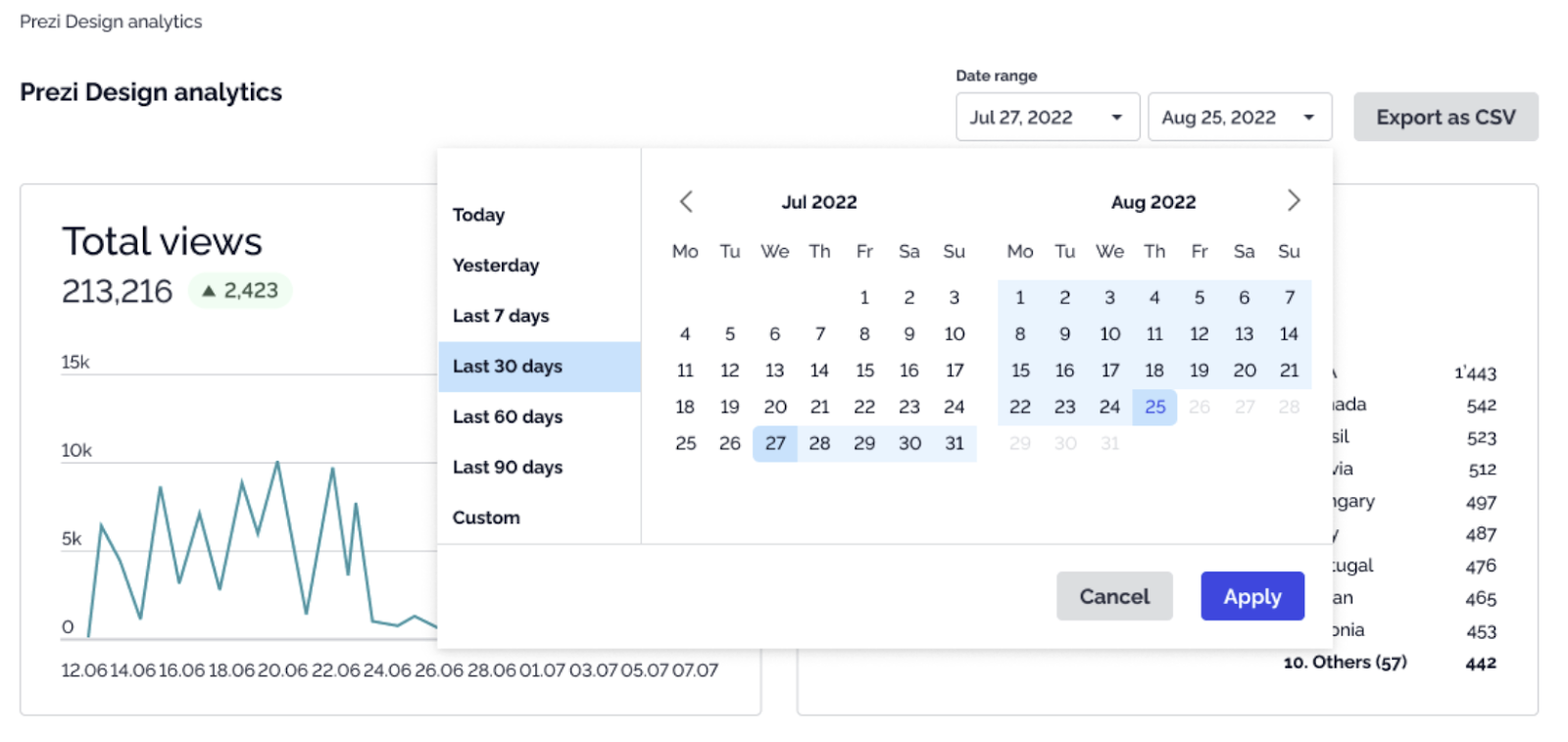Image resolution: width=1568 pixels, height=742 pixels.
Task: Select August 1 in the calendar
Action: point(1019,297)
